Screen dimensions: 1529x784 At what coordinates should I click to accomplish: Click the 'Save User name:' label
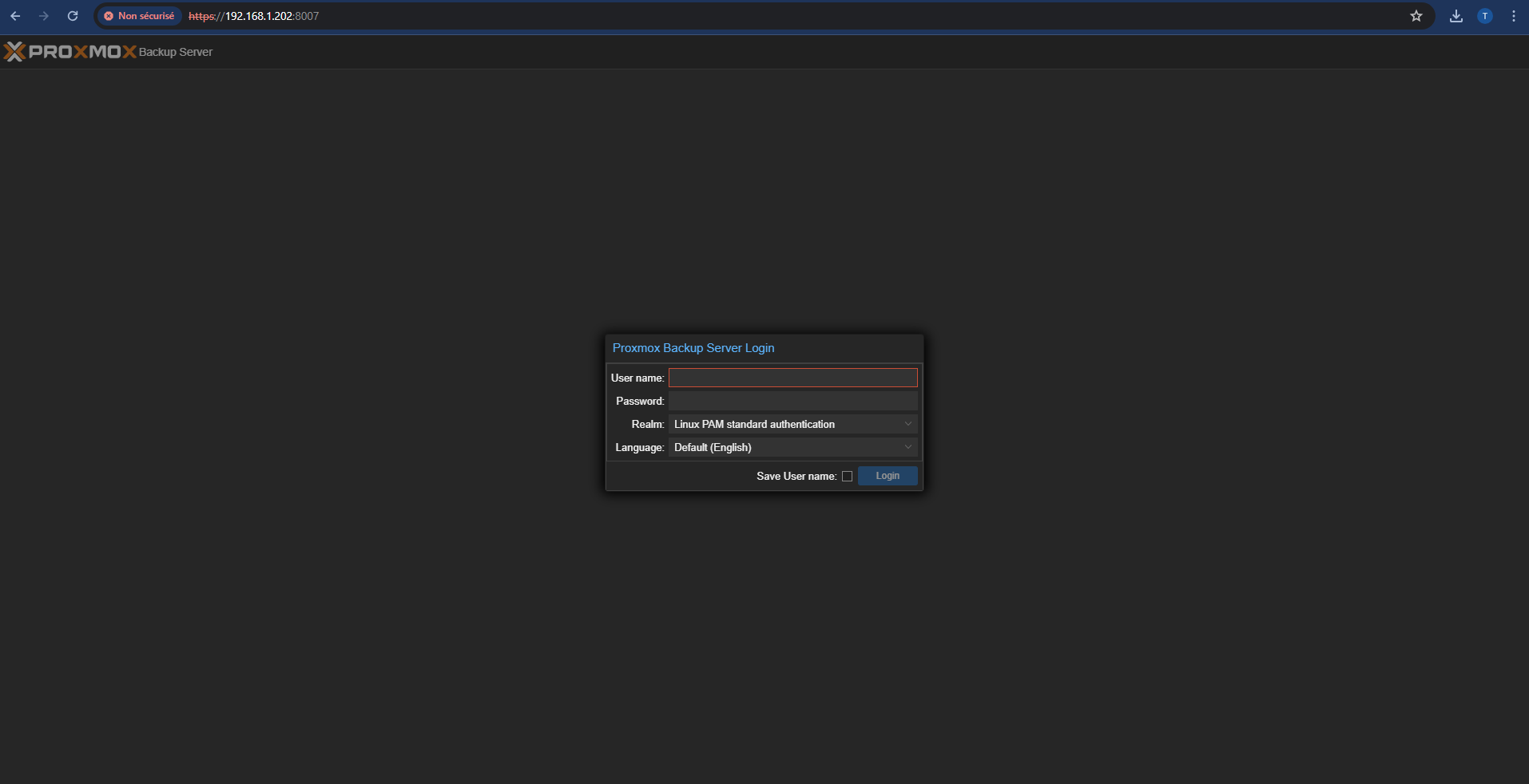coord(796,476)
